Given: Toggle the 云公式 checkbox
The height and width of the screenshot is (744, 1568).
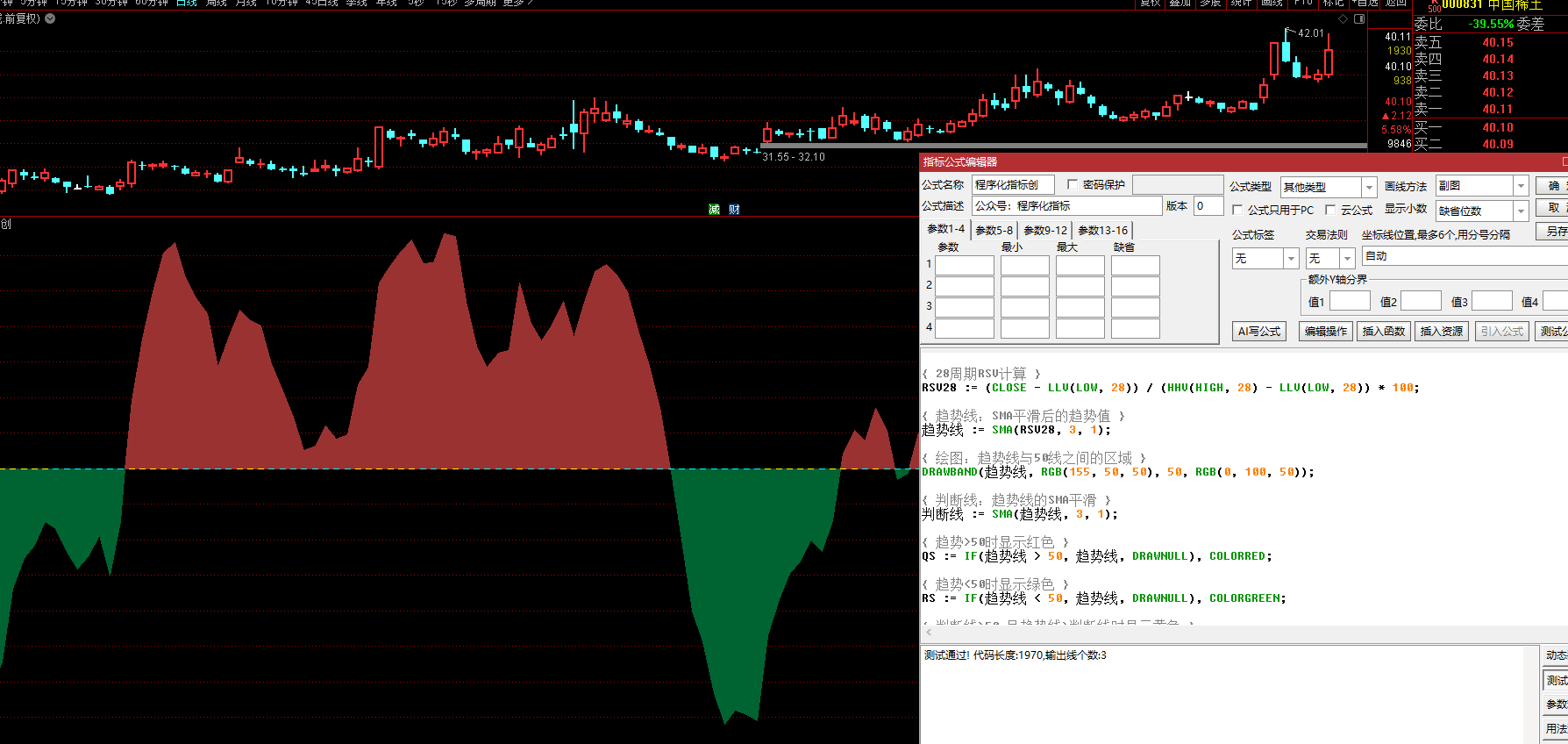Looking at the screenshot, I should [1330, 210].
